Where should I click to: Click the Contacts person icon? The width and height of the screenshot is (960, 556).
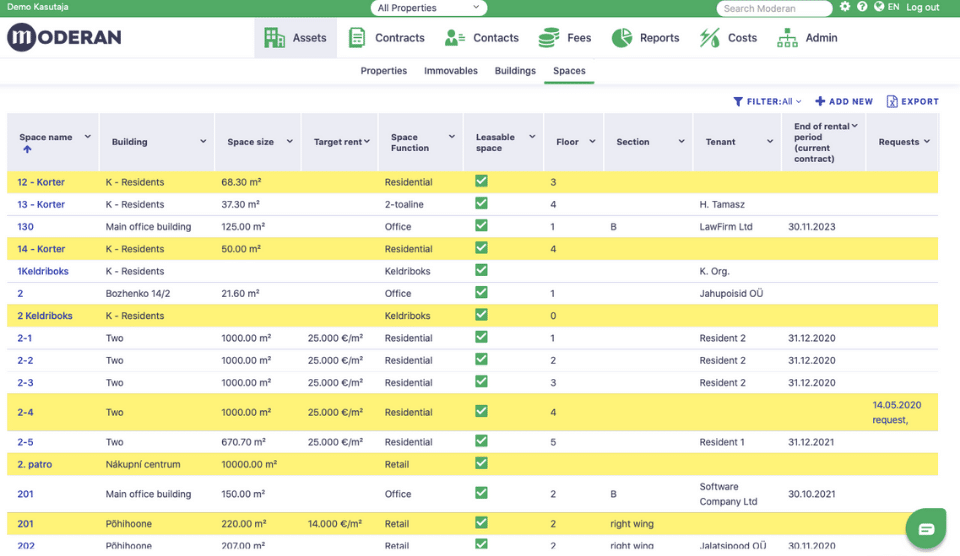click(454, 37)
